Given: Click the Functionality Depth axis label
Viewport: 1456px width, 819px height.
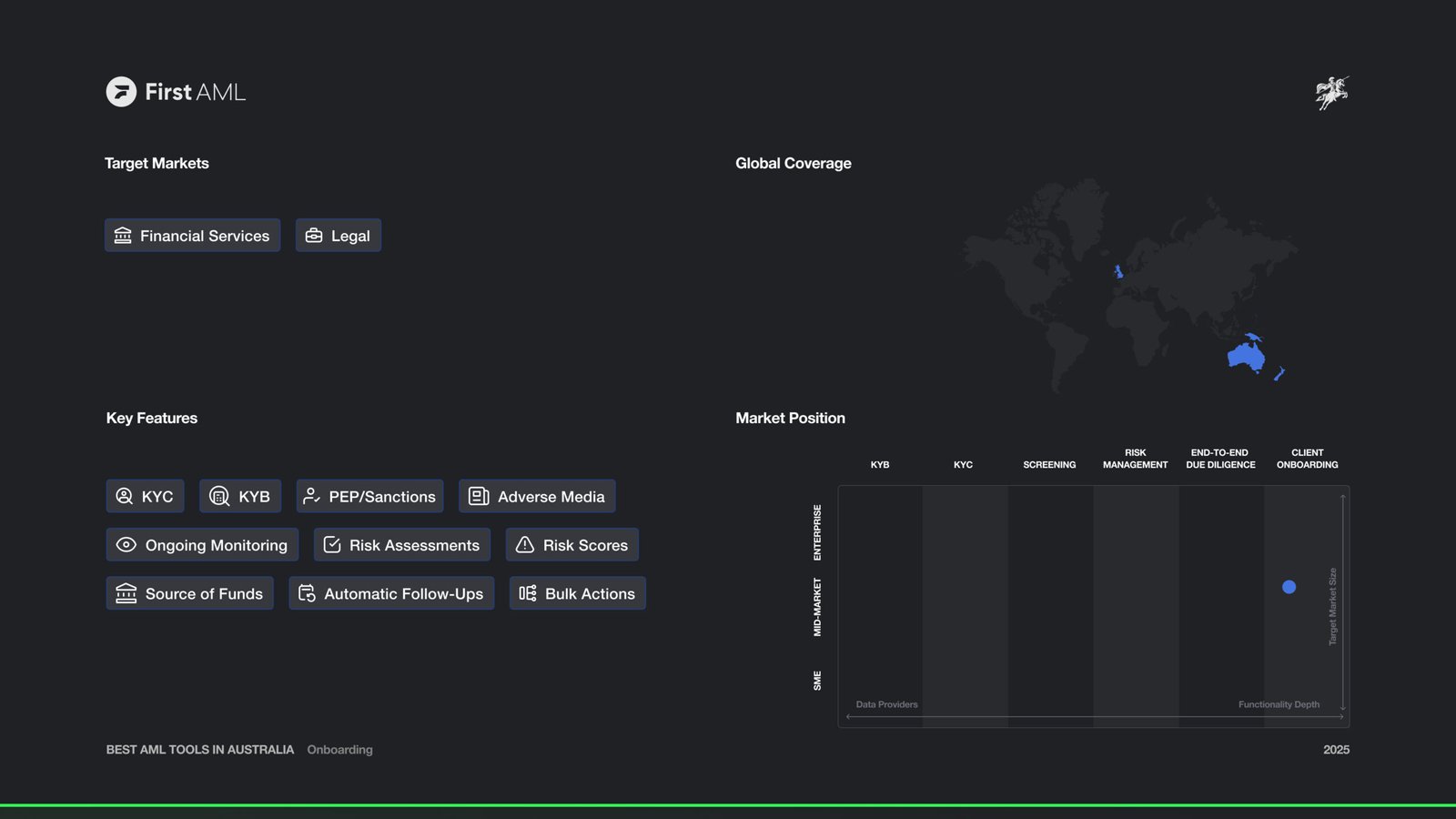Looking at the screenshot, I should point(1279,704).
